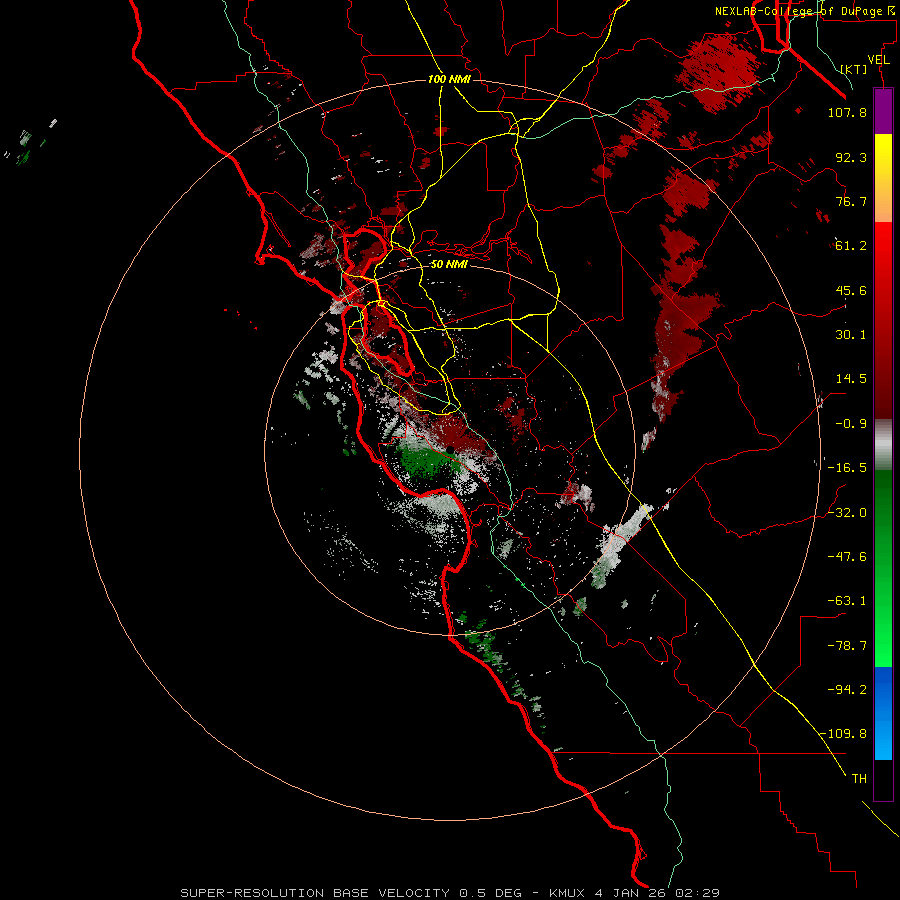Click the 76.7 scale value
900x900 pixels.
click(x=851, y=201)
